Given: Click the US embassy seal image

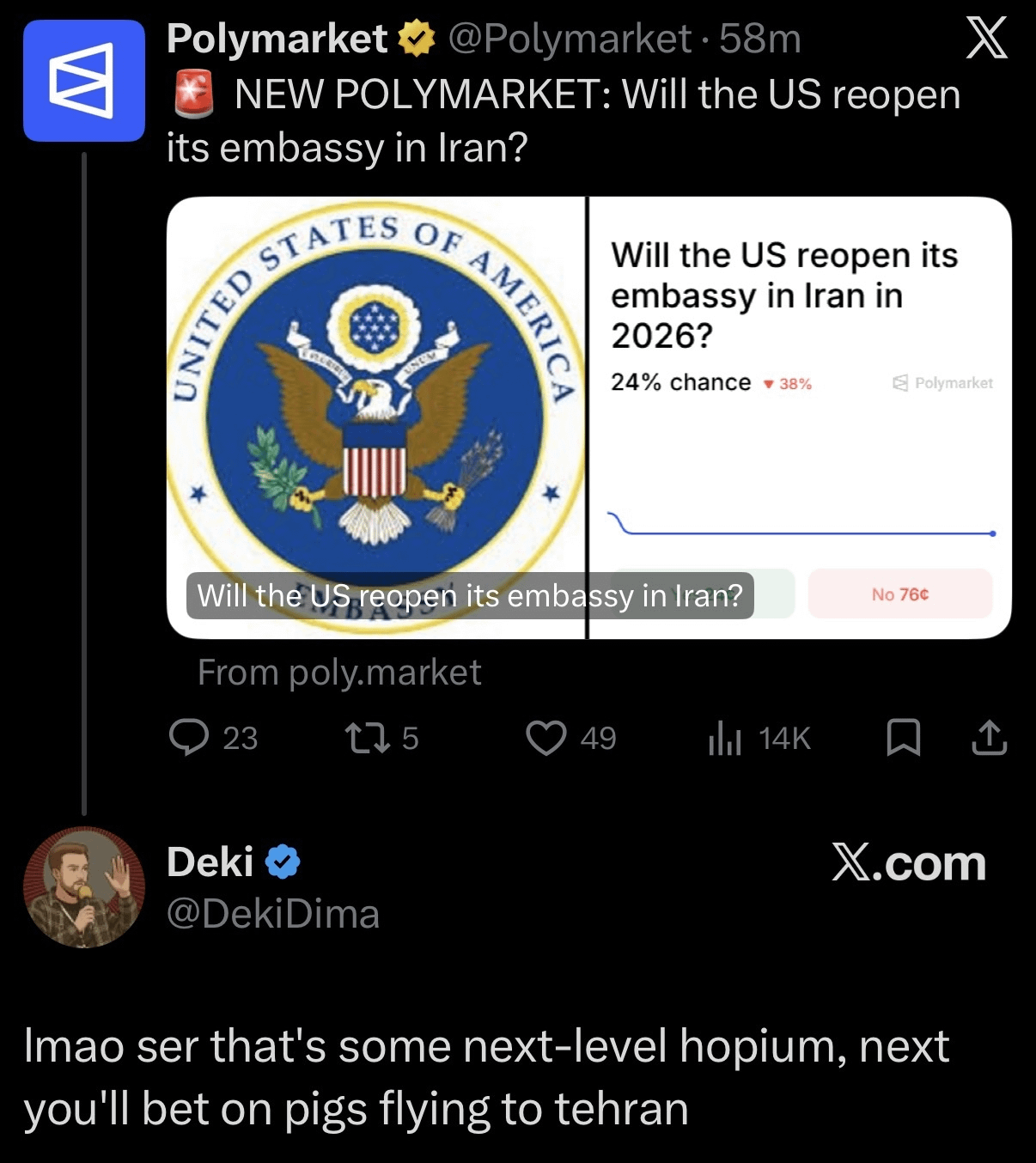Looking at the screenshot, I should click(376, 417).
